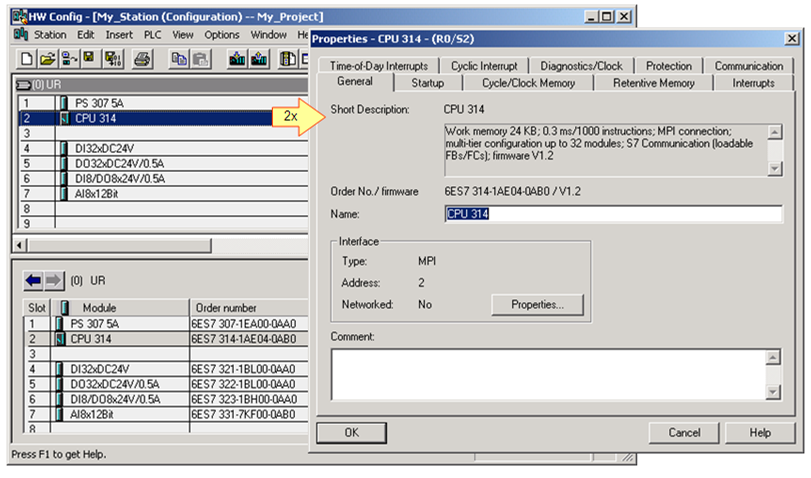The image size is (811, 478).
Task: Click the interface Properties... button
Action: tap(537, 305)
